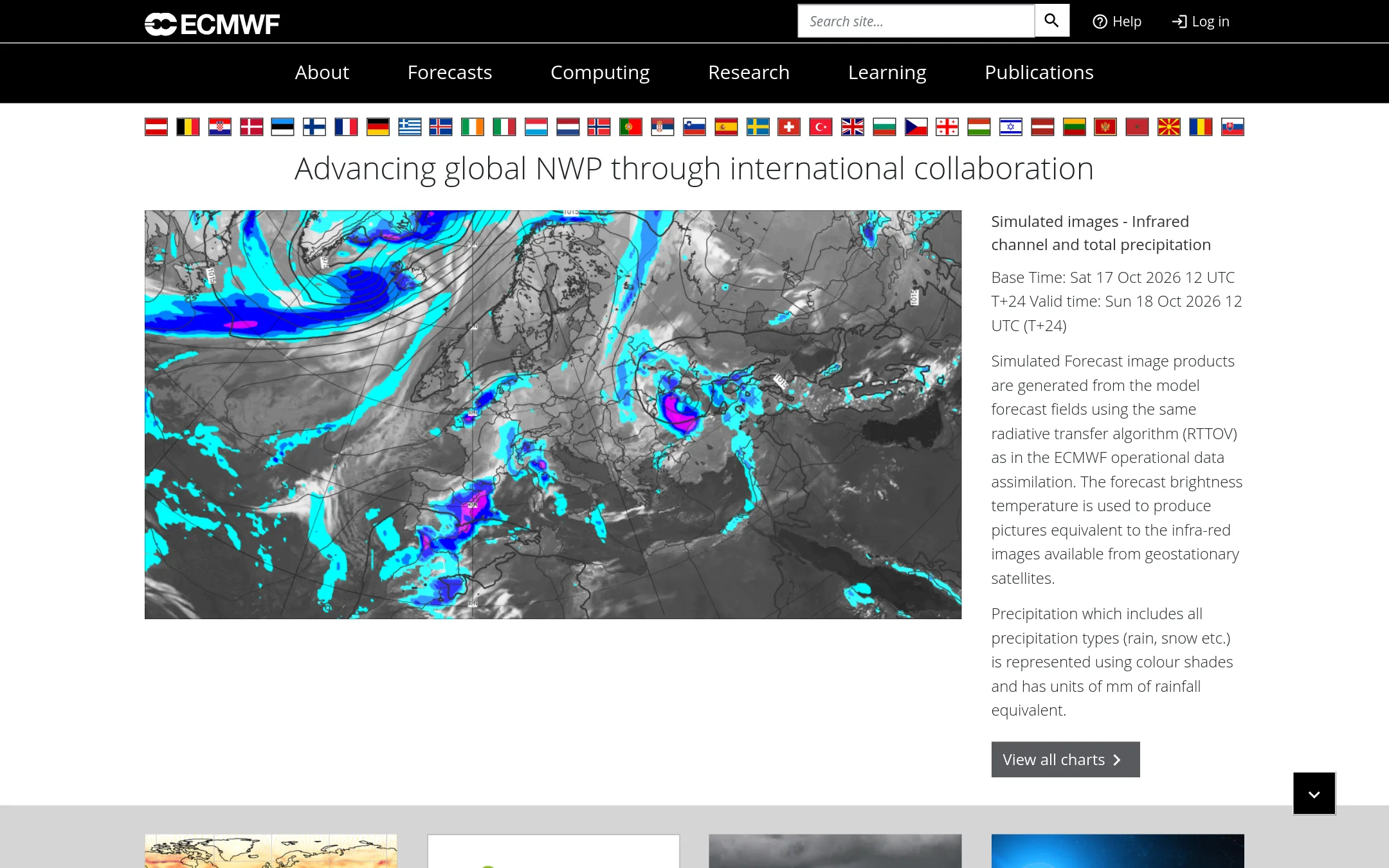The height and width of the screenshot is (868, 1389).
Task: Click the Germany flag icon
Action: coord(378,127)
